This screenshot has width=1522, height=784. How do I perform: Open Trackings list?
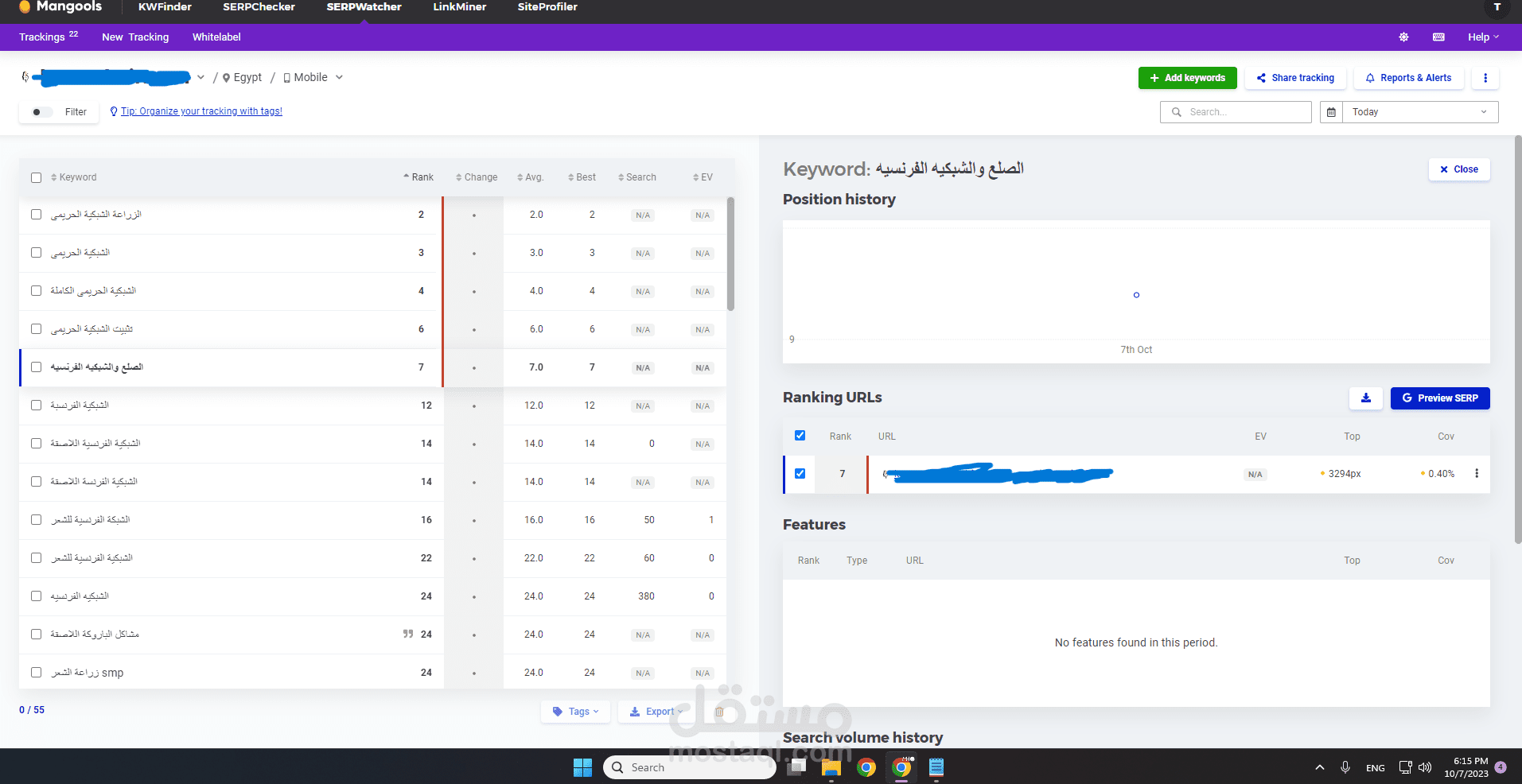coord(48,37)
